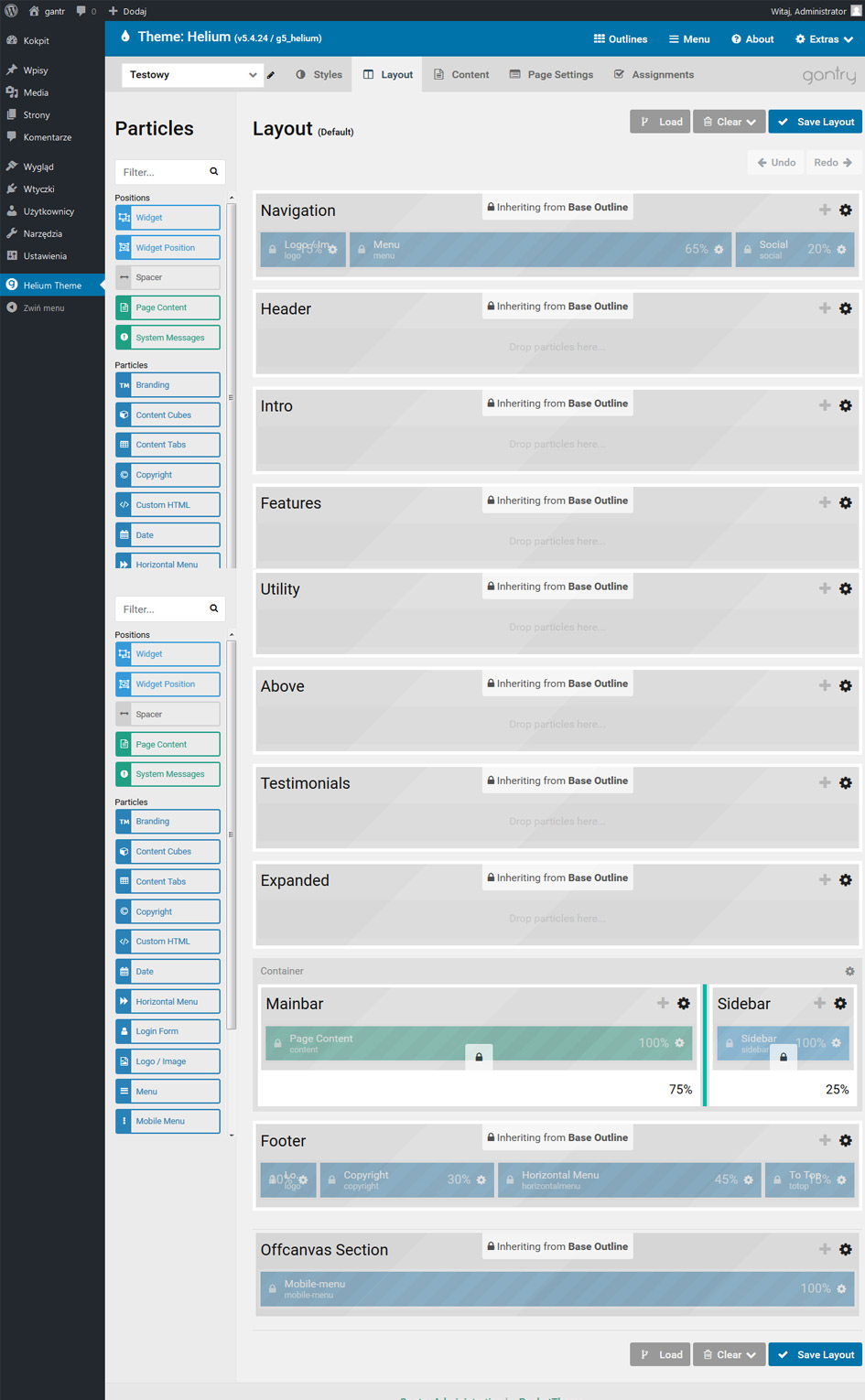The height and width of the screenshot is (1400, 865).
Task: Click the lock icon under Page Content
Action: [479, 1057]
